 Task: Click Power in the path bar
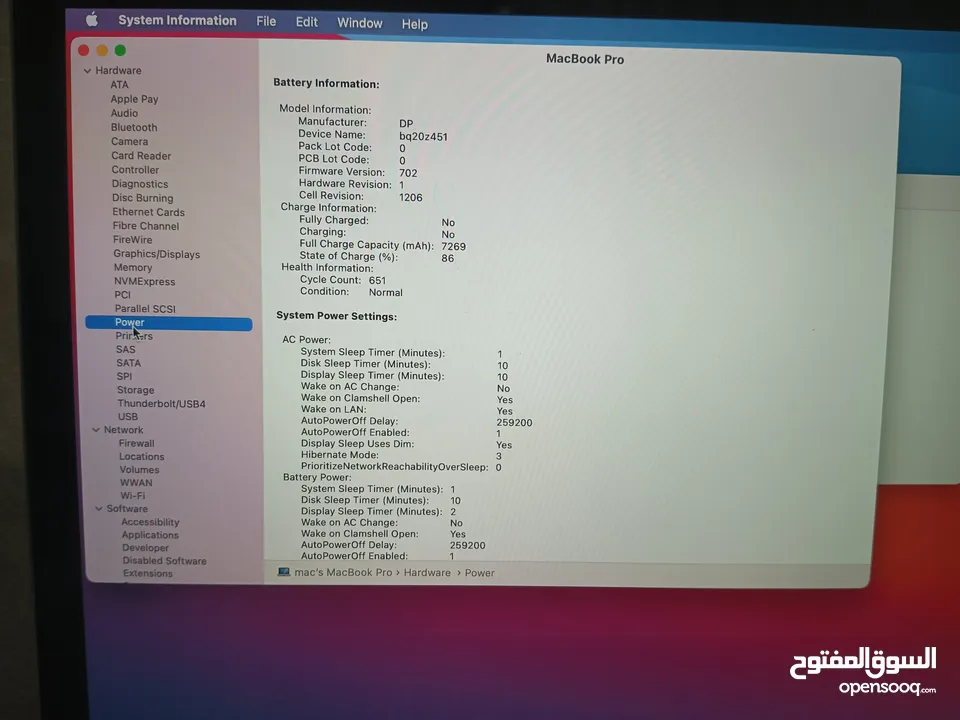(x=479, y=573)
